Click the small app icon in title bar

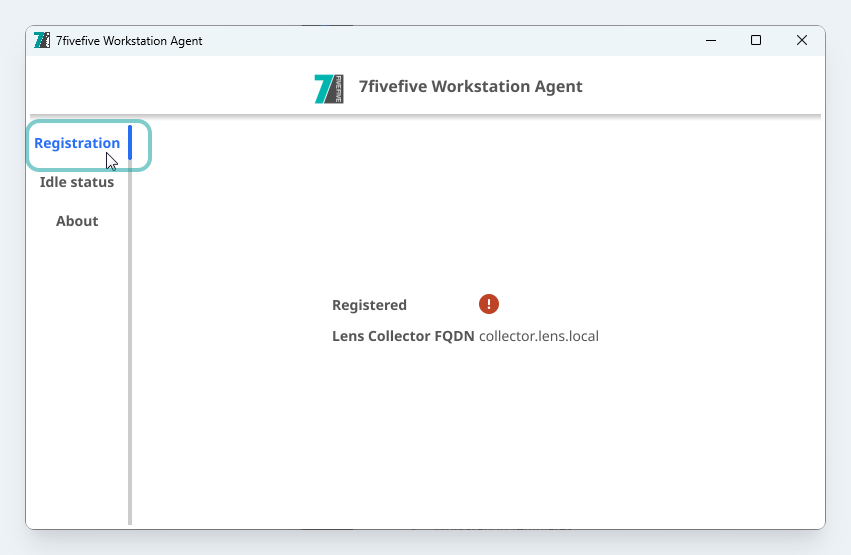[42, 41]
